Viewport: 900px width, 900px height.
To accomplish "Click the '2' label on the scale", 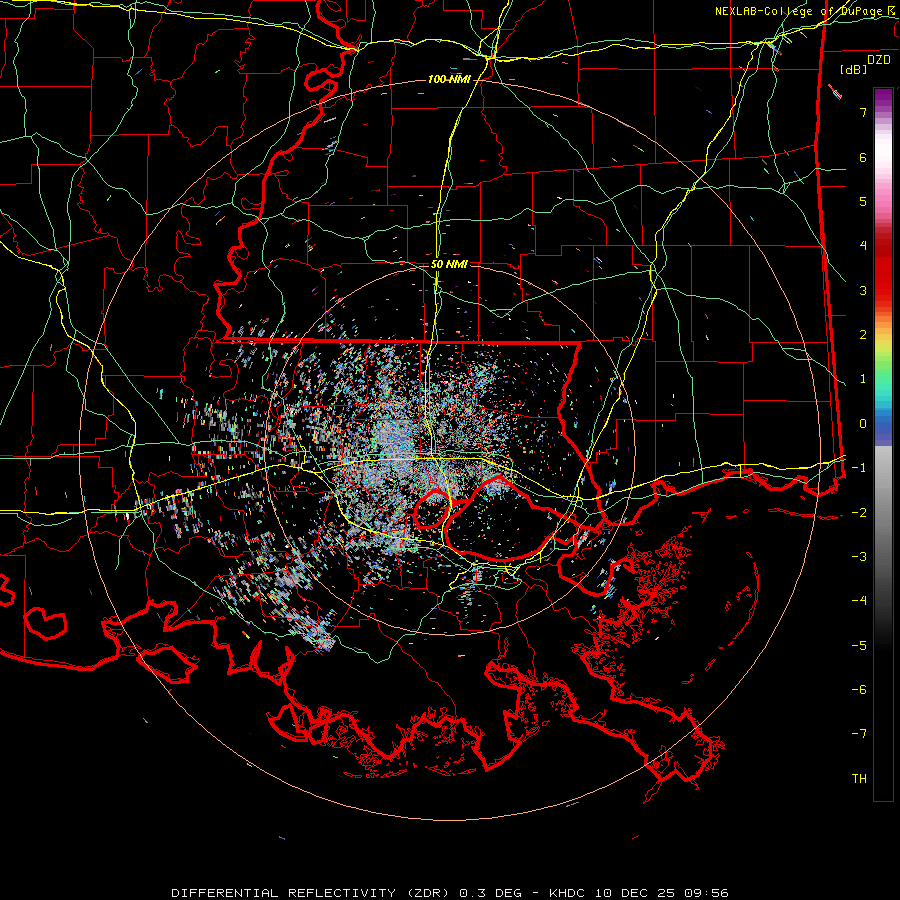I will [863, 335].
